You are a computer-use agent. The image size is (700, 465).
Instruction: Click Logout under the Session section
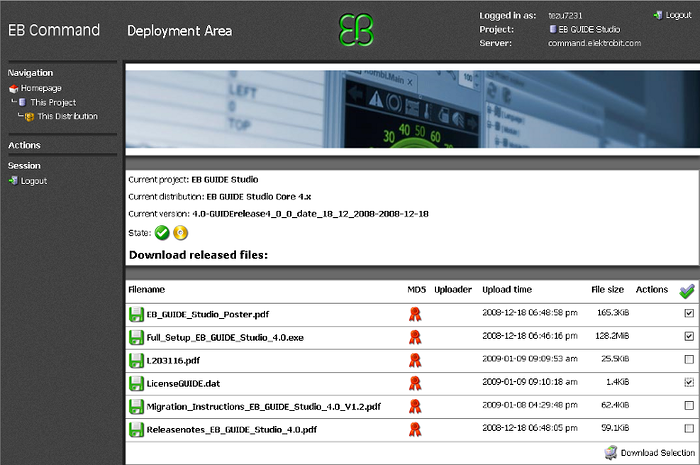tap(33, 181)
